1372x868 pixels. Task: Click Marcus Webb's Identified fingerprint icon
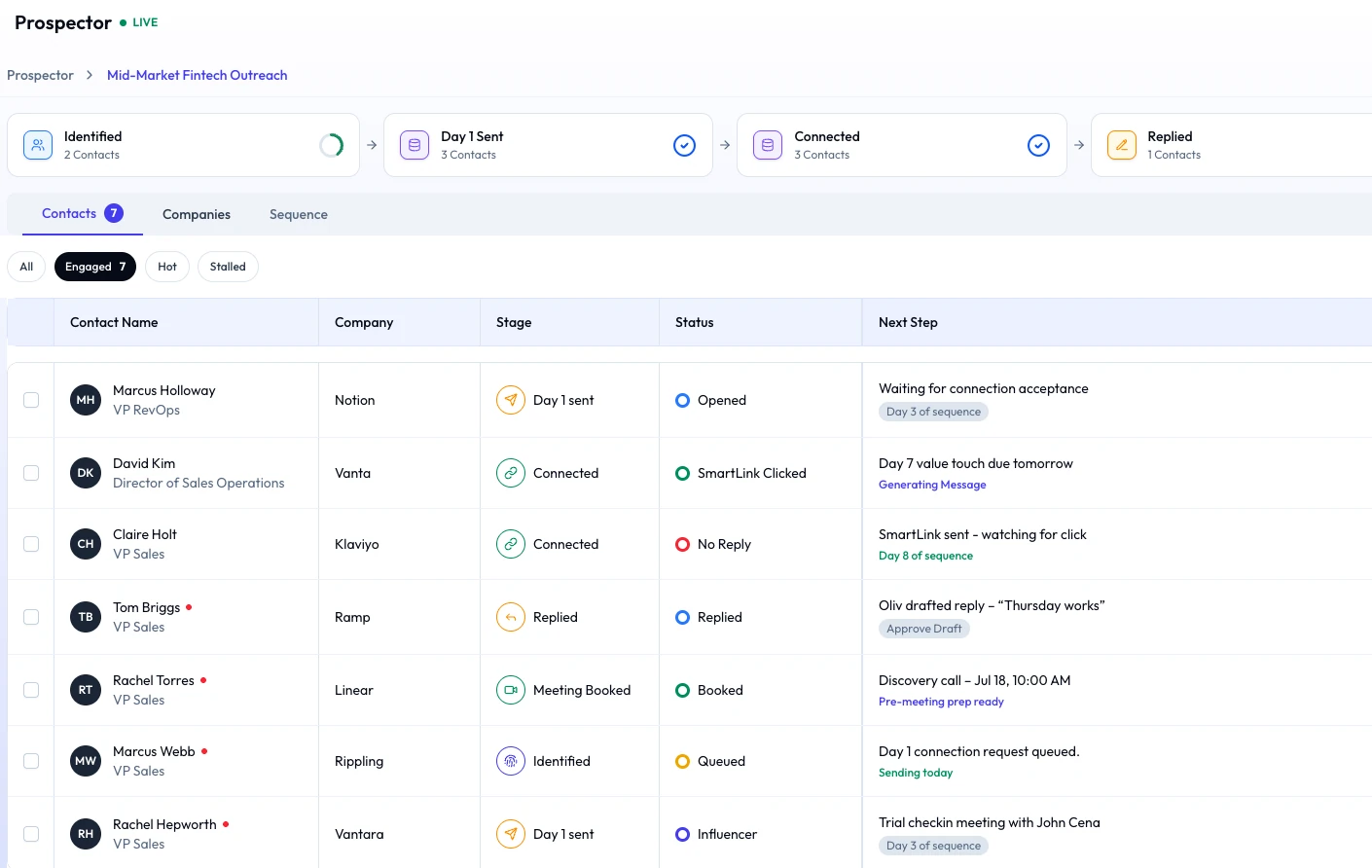pos(511,761)
